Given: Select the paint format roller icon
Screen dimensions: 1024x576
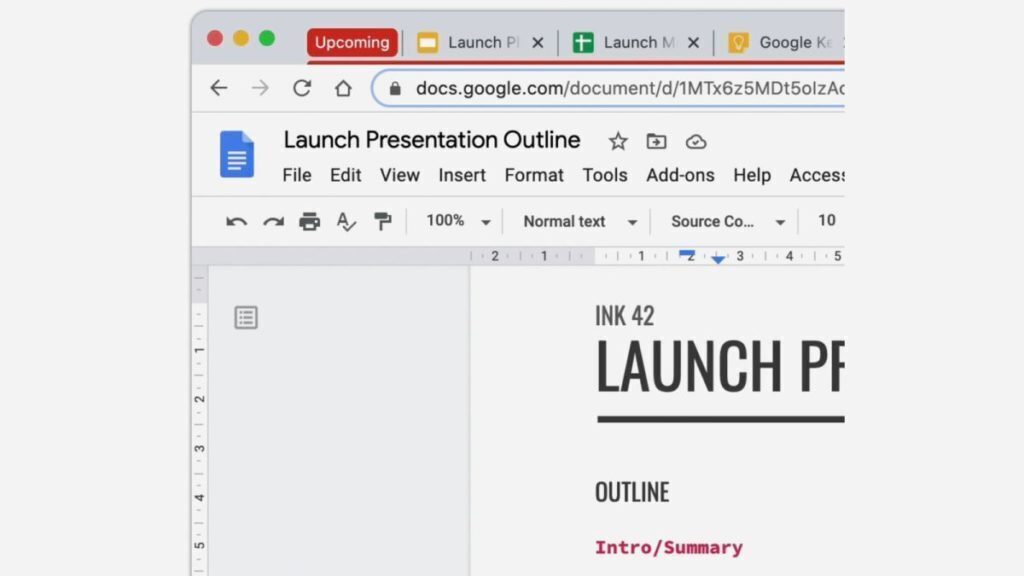Looking at the screenshot, I should (x=382, y=222).
